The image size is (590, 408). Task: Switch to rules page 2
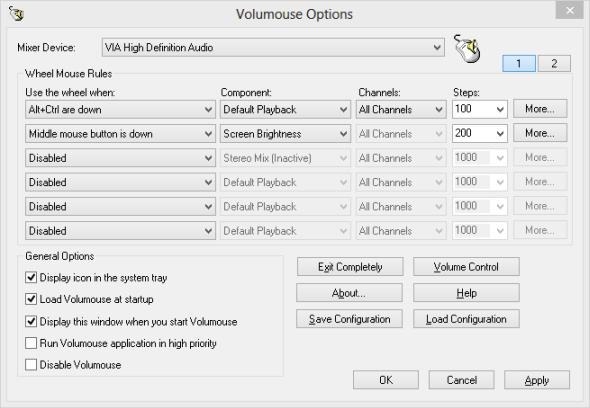(554, 63)
